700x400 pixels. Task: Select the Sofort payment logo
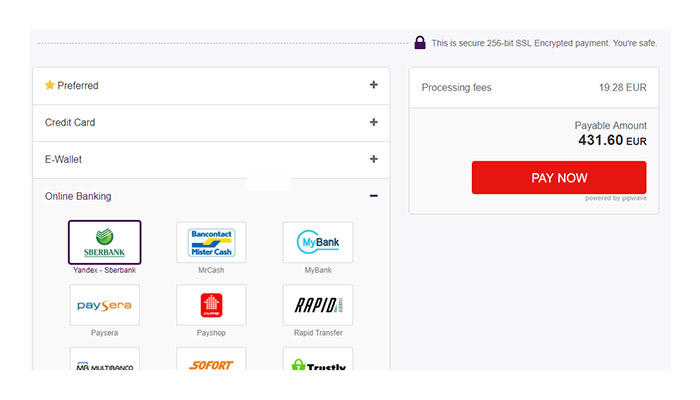211,360
